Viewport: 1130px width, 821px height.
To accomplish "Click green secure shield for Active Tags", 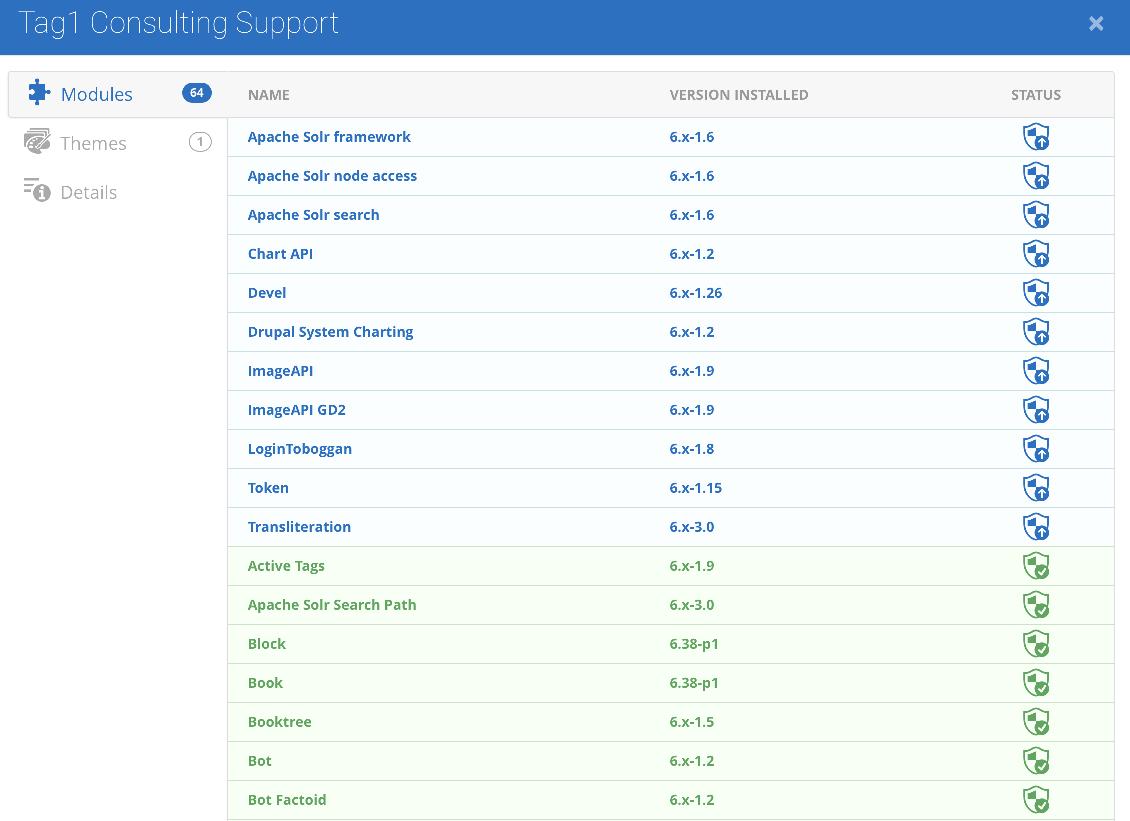I will [1036, 566].
